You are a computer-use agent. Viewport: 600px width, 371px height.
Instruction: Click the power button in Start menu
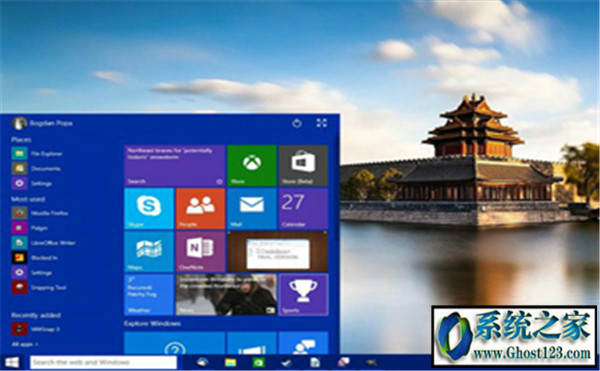pos(297,123)
